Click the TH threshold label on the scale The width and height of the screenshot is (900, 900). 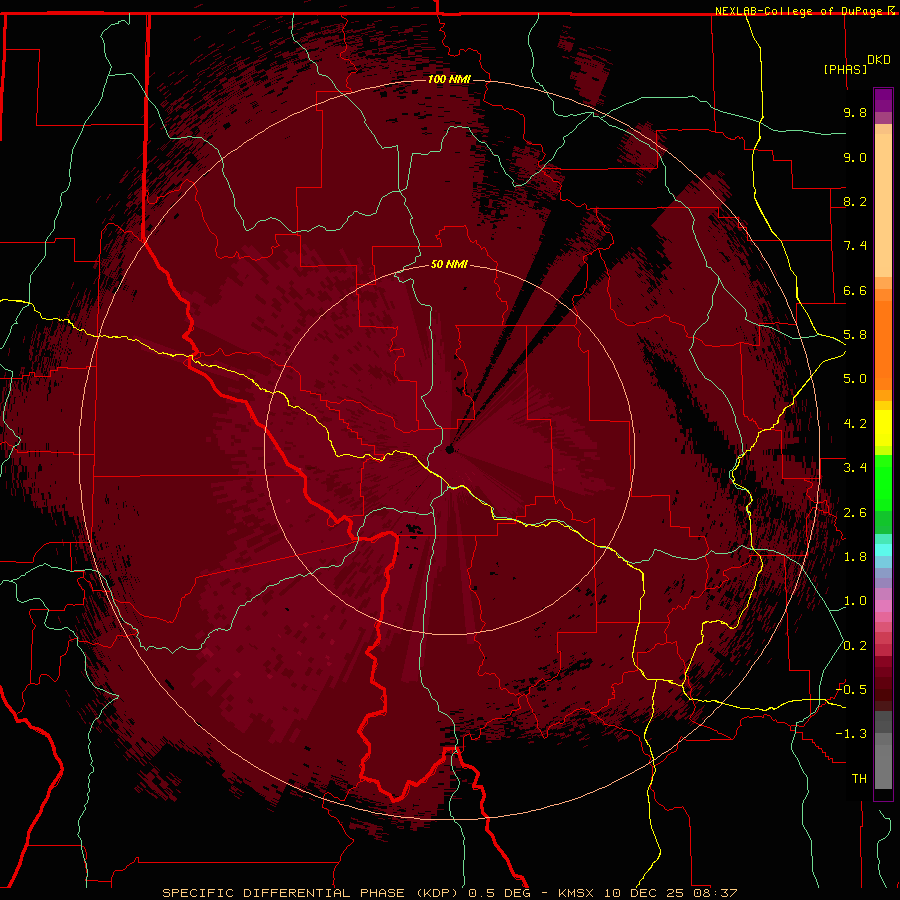tap(859, 779)
